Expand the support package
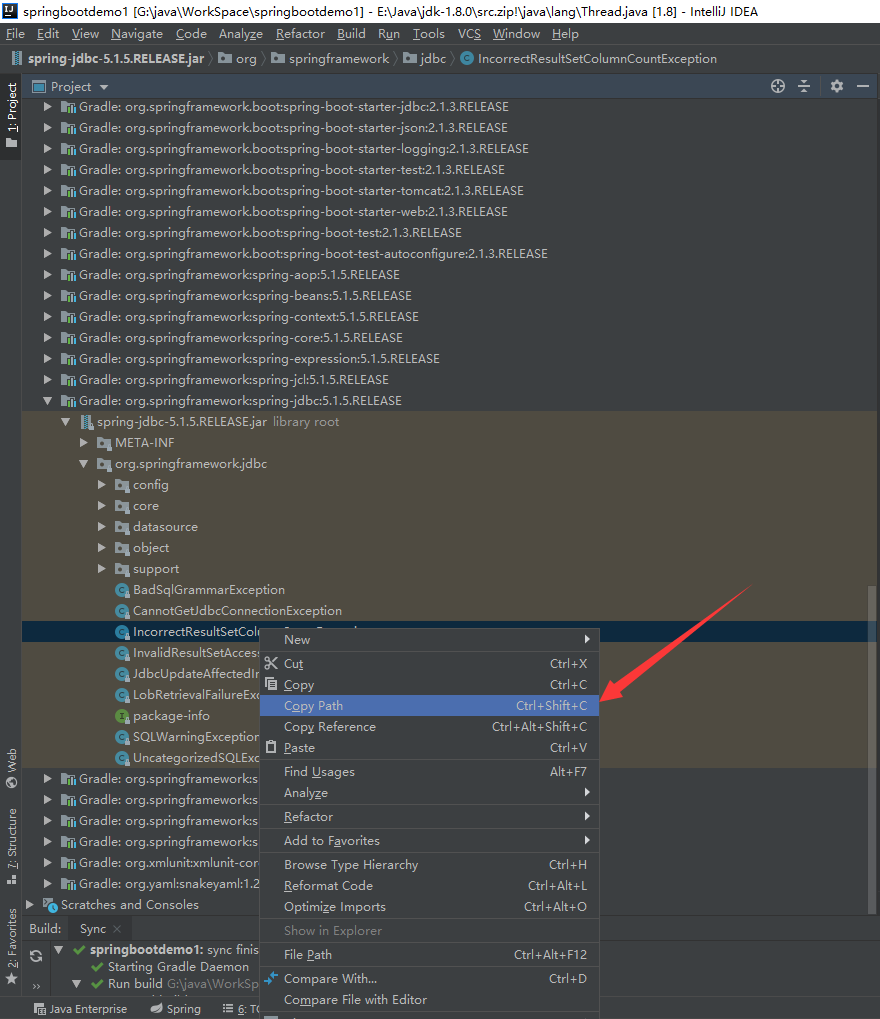 [x=102, y=569]
